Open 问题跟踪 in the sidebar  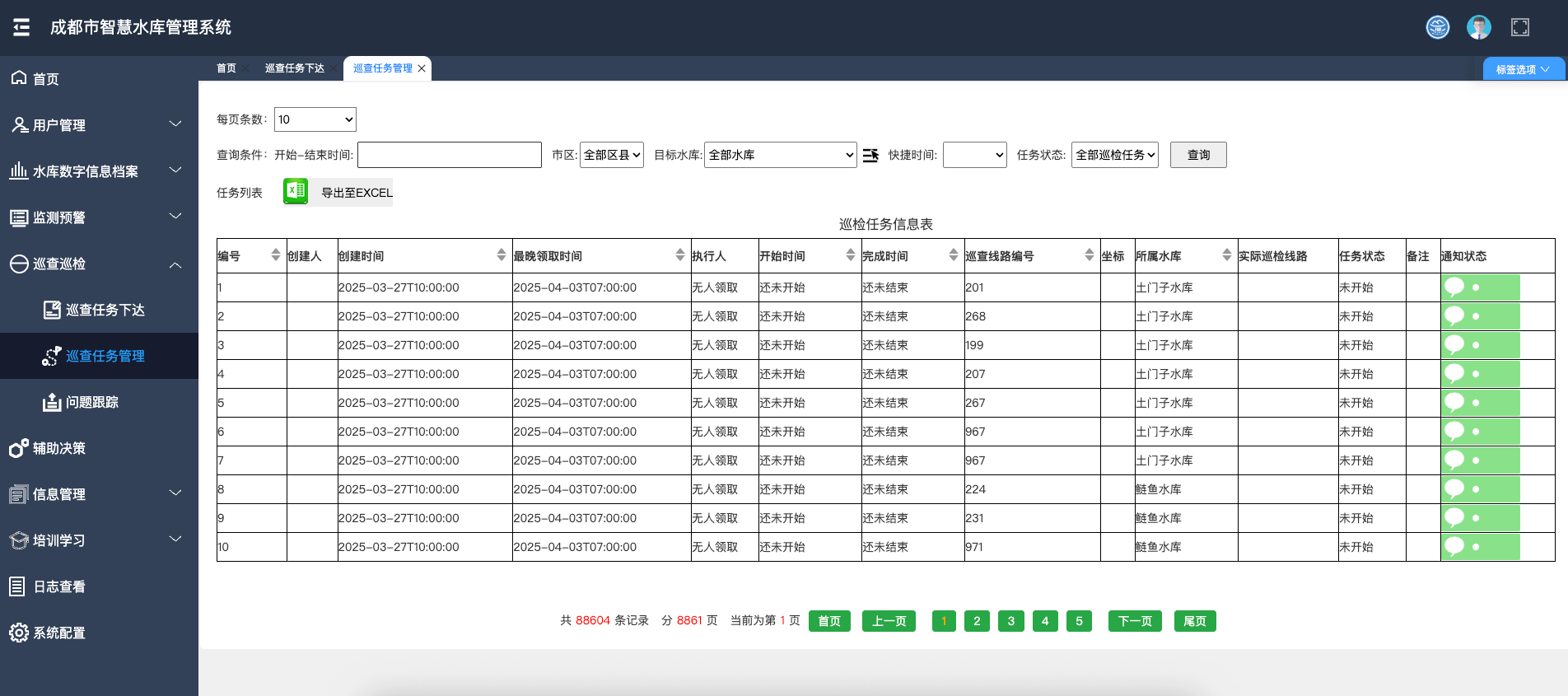pyautogui.click(x=99, y=402)
